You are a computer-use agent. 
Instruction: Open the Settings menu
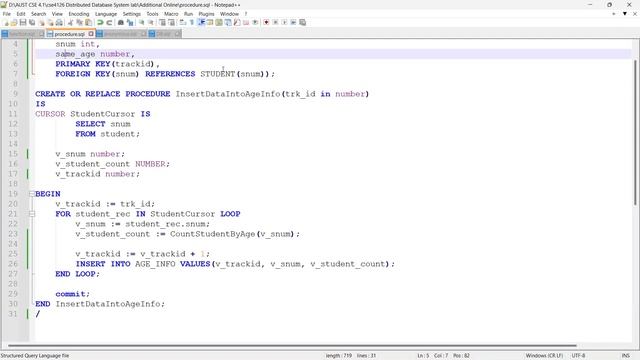131,14
